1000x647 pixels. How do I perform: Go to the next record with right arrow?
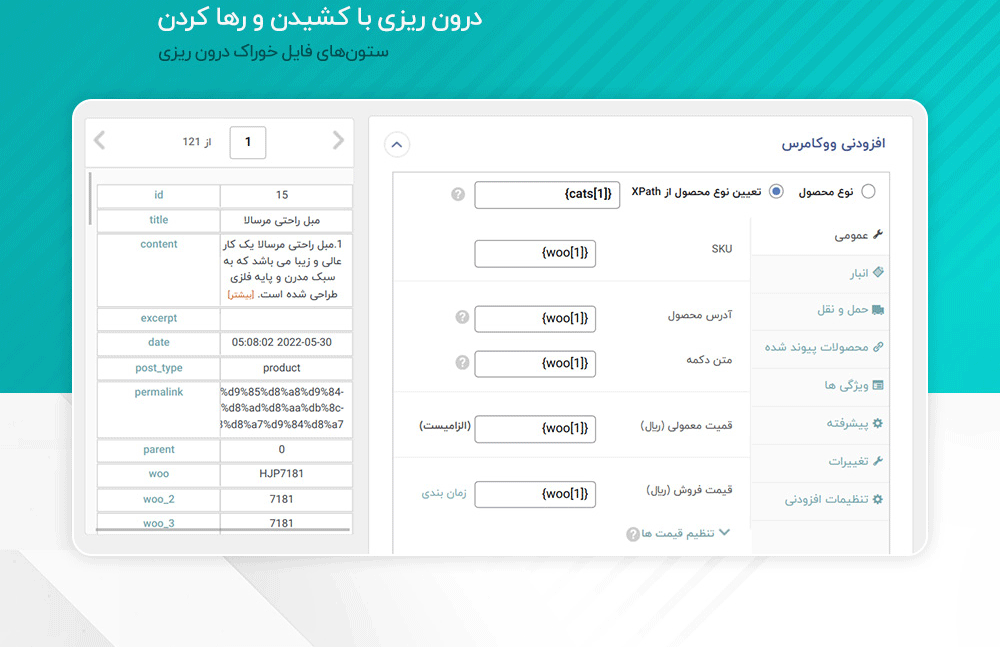(x=338, y=140)
